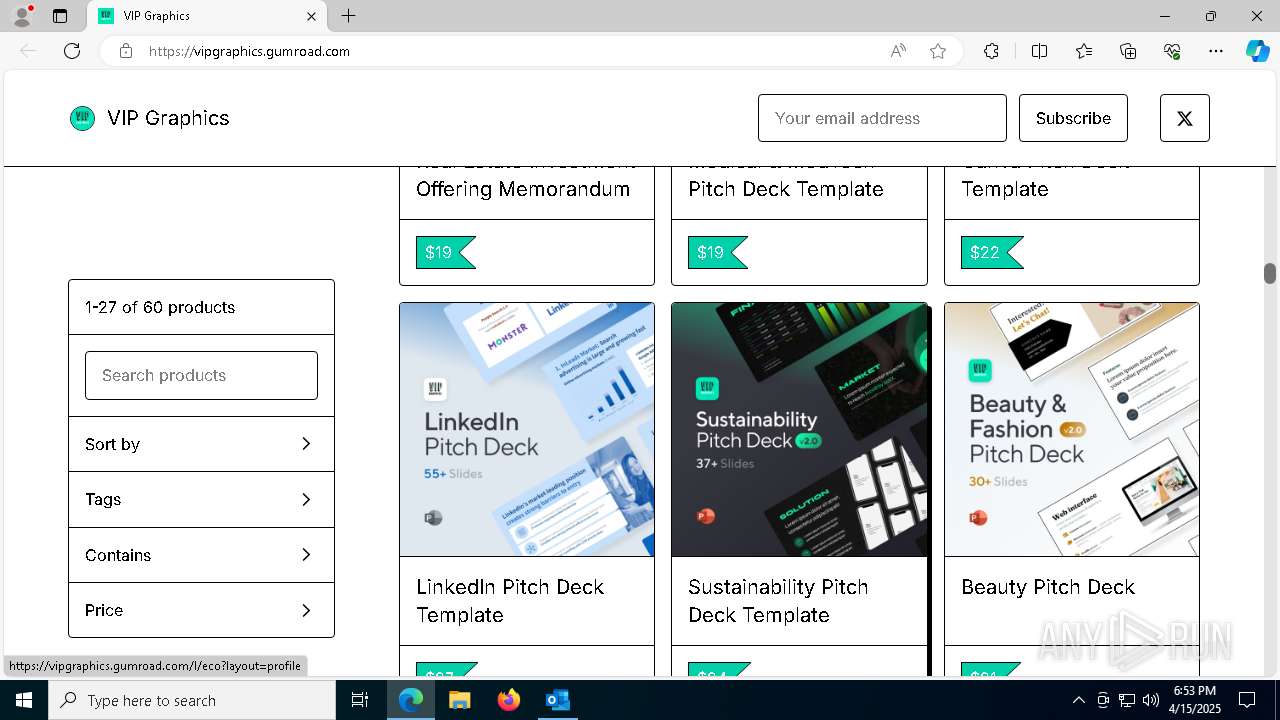Click the $19 tag under Offering Memorandum

tap(445, 252)
